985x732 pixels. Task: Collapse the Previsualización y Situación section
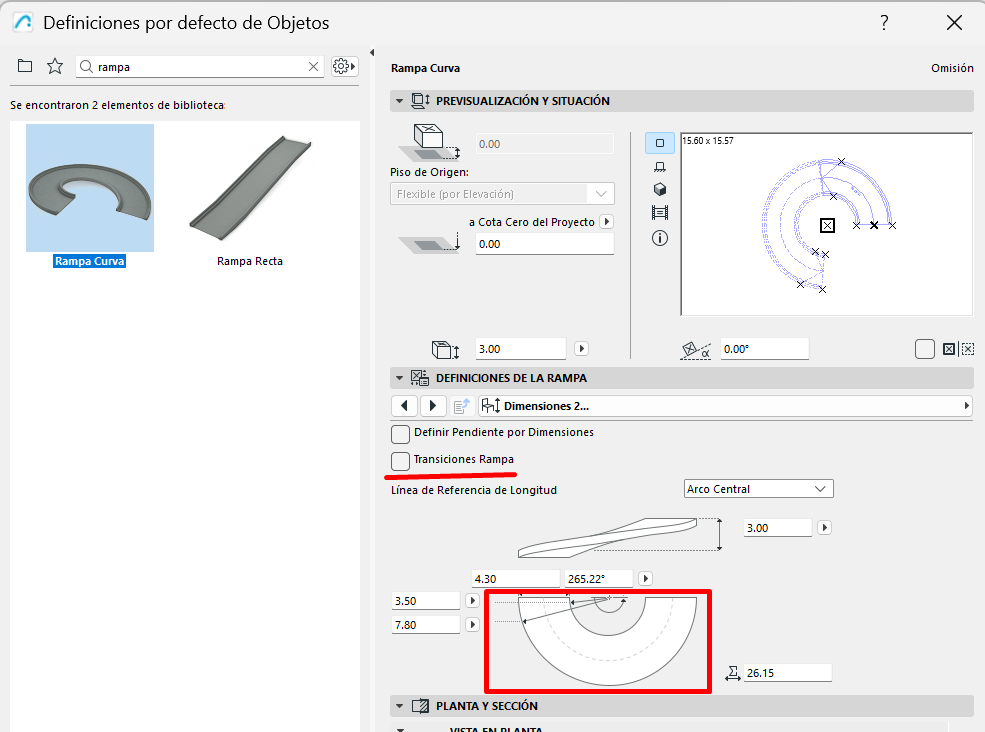[x=400, y=101]
